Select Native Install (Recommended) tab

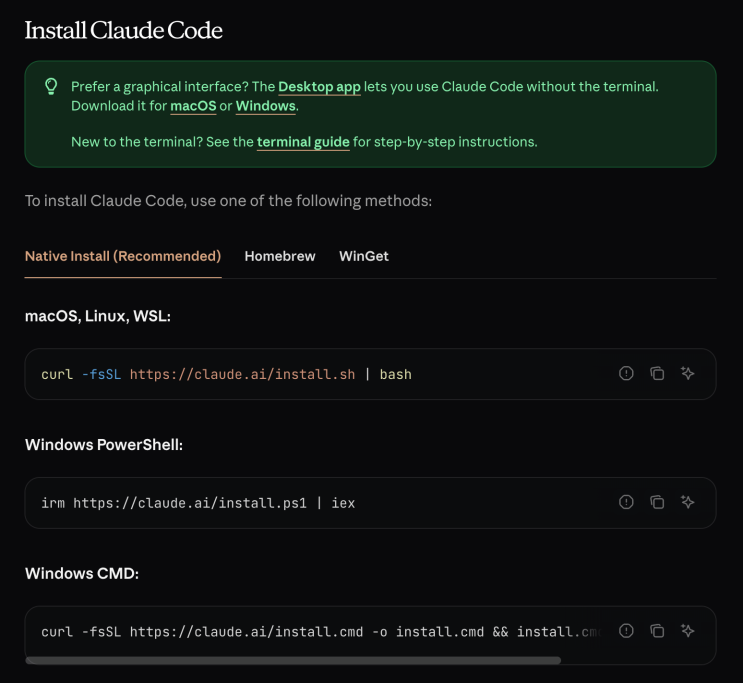point(123,256)
